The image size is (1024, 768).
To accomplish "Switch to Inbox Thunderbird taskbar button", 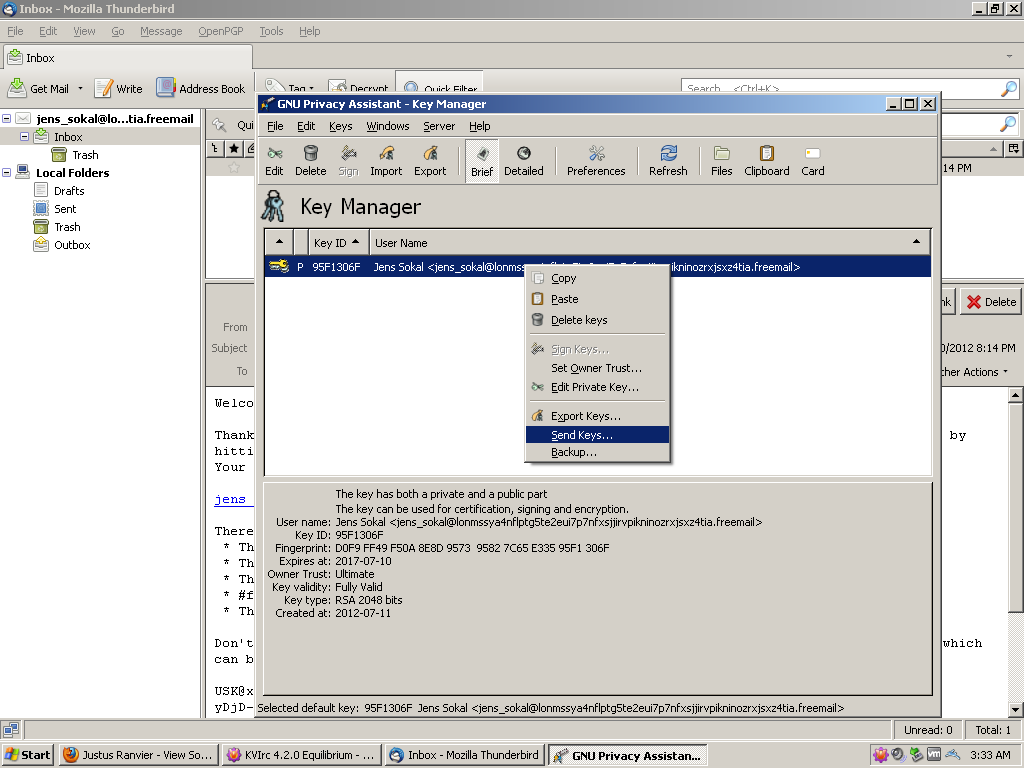I will point(464,755).
